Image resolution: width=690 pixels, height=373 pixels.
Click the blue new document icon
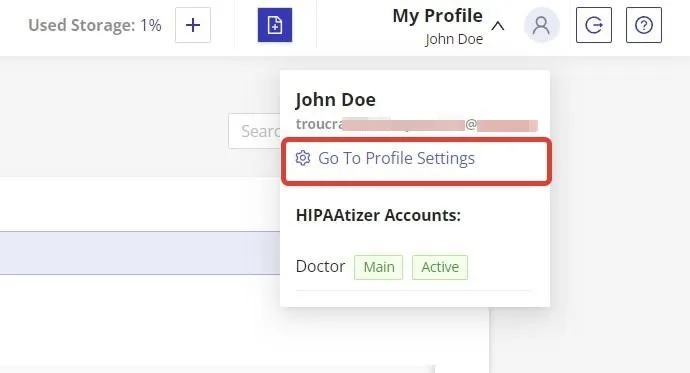(275, 25)
